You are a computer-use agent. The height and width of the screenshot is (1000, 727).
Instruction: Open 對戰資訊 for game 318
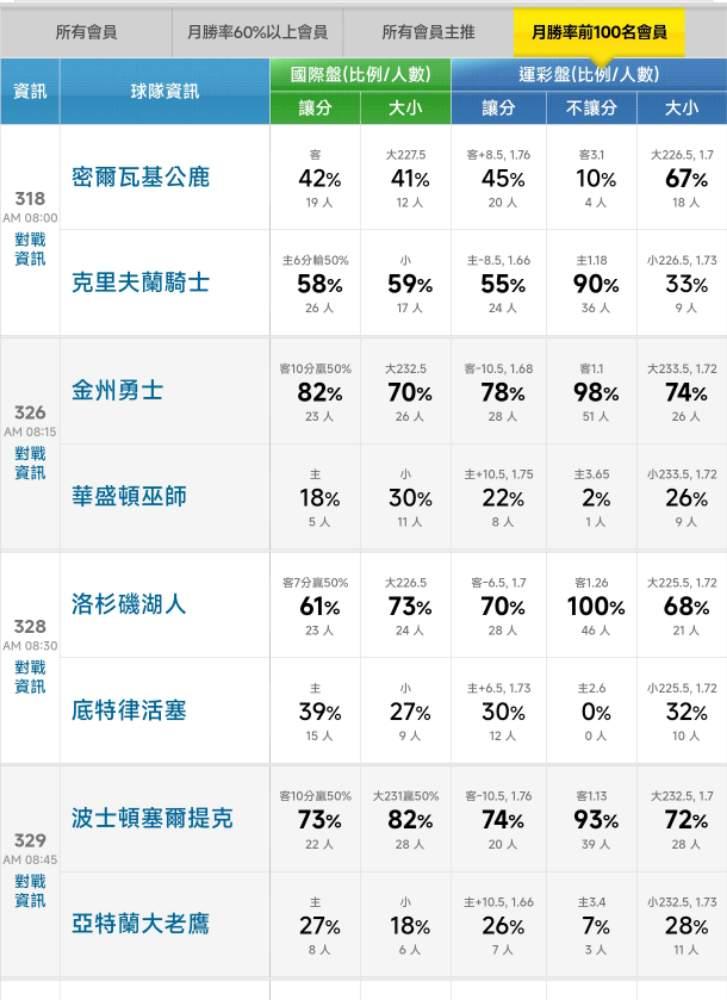click(x=30, y=250)
